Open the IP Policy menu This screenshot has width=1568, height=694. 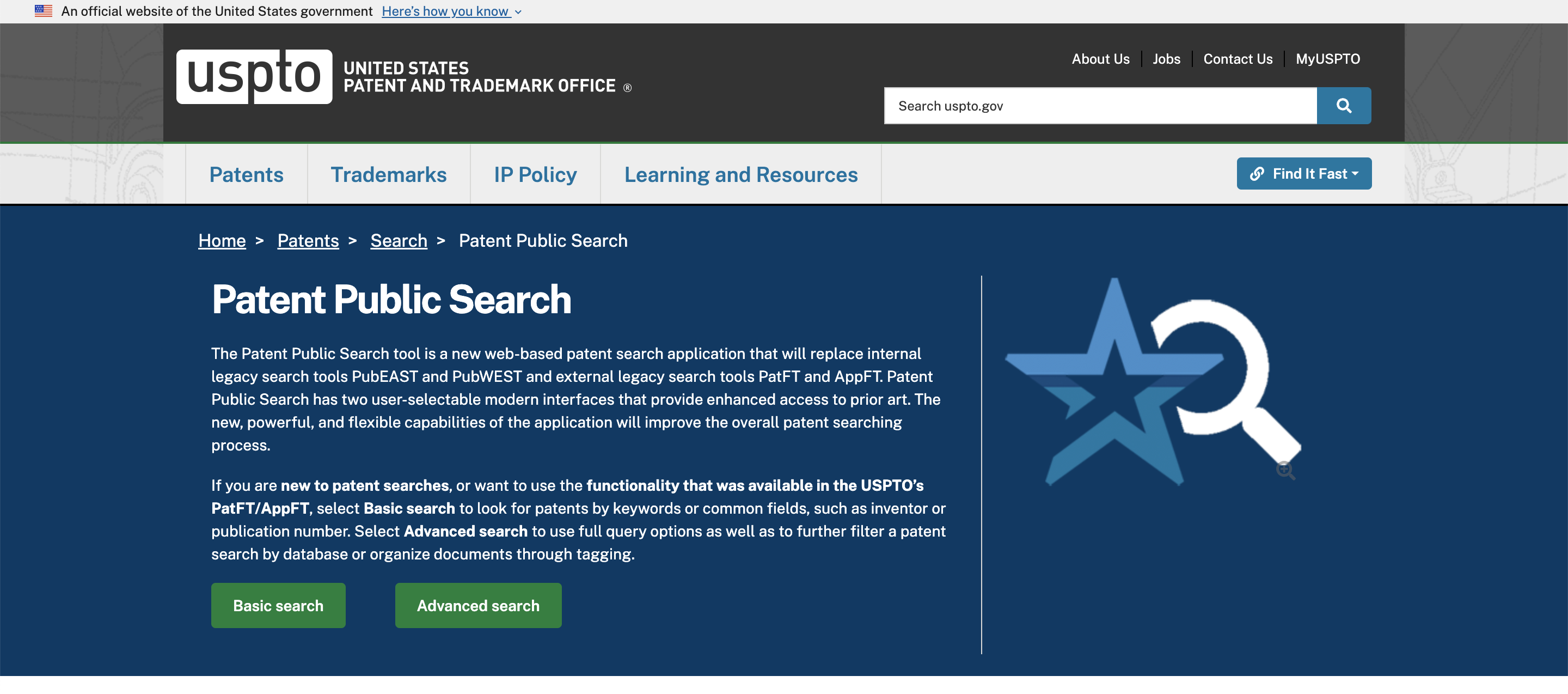(x=535, y=175)
